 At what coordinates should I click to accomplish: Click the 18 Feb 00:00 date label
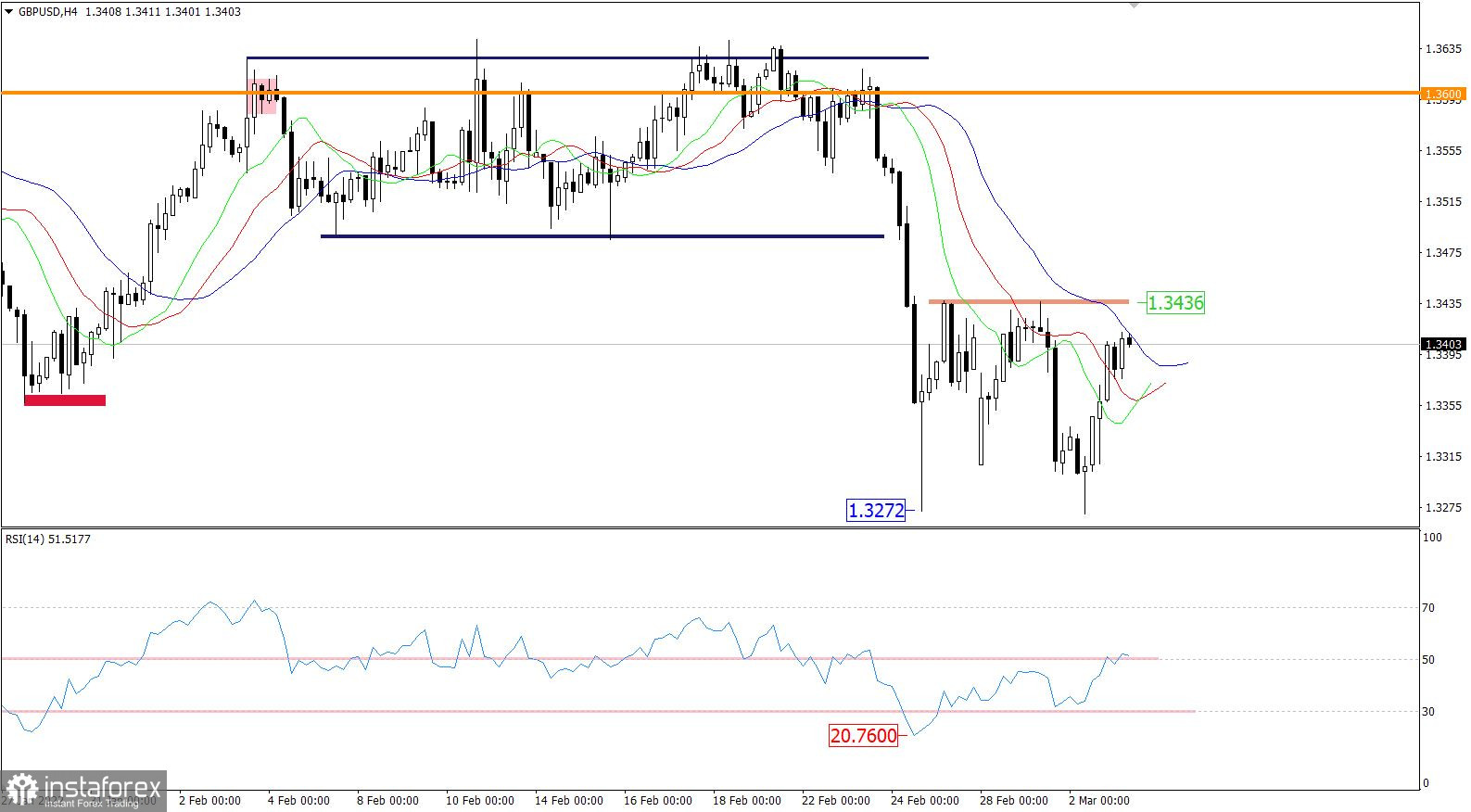pos(746,801)
